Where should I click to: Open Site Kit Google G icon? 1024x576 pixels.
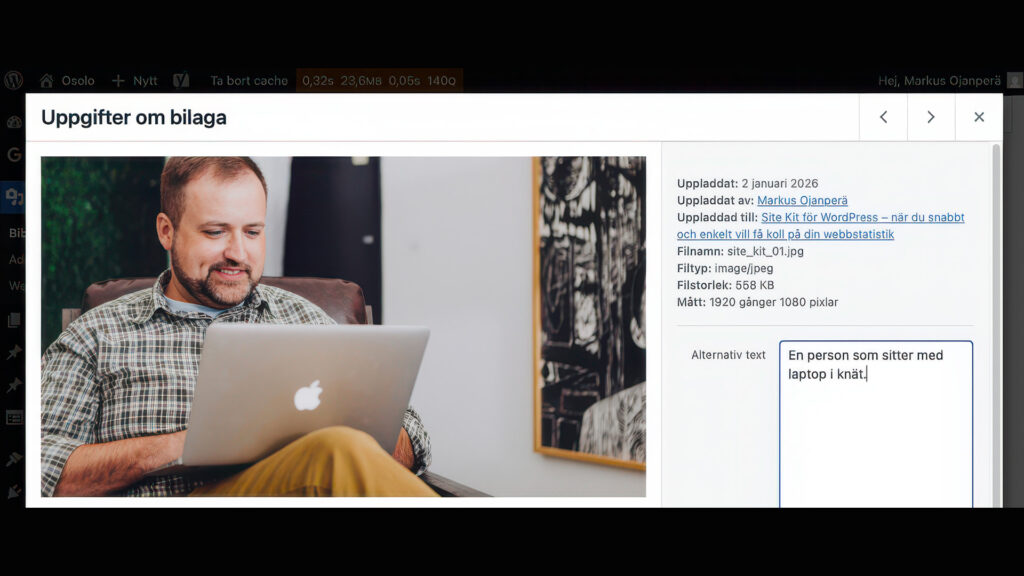click(x=14, y=155)
